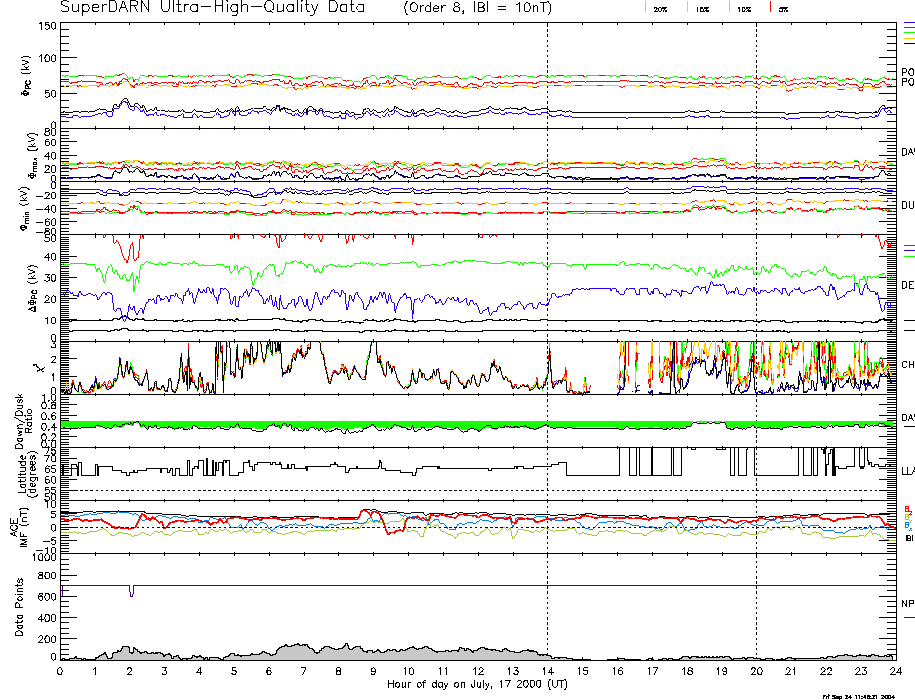Click the 10% legend marker at top

point(742,8)
